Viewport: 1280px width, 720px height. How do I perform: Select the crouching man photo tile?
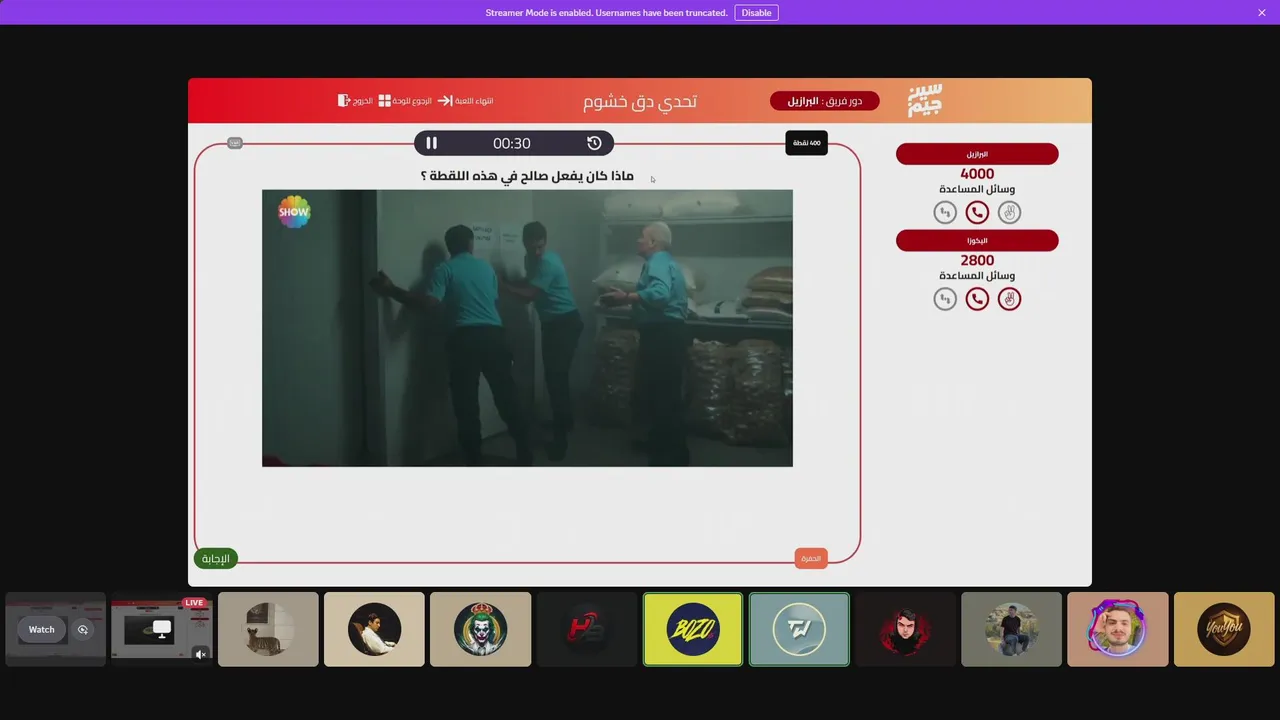1011,629
